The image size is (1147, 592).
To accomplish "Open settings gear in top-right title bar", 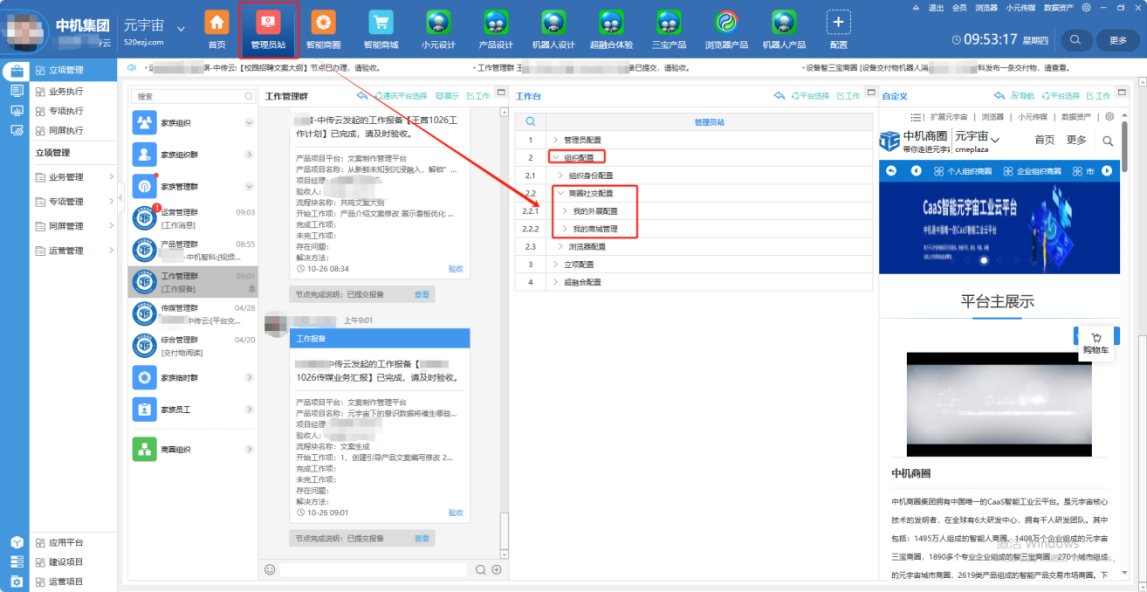I will [x=1086, y=7].
